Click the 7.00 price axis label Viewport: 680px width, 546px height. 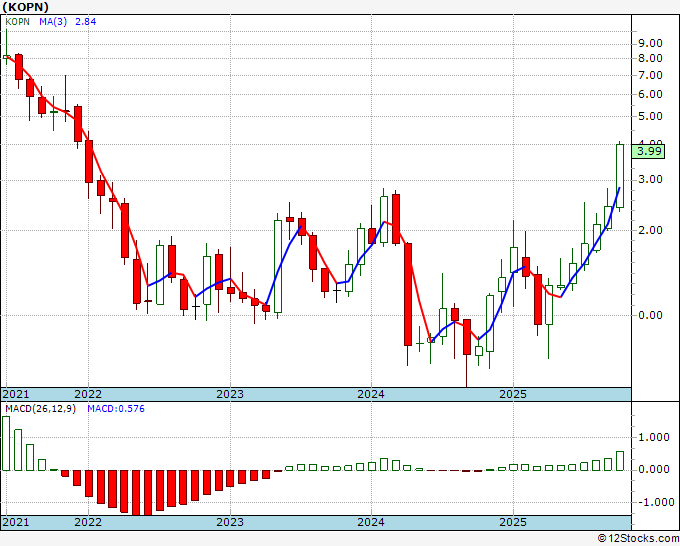pos(650,75)
